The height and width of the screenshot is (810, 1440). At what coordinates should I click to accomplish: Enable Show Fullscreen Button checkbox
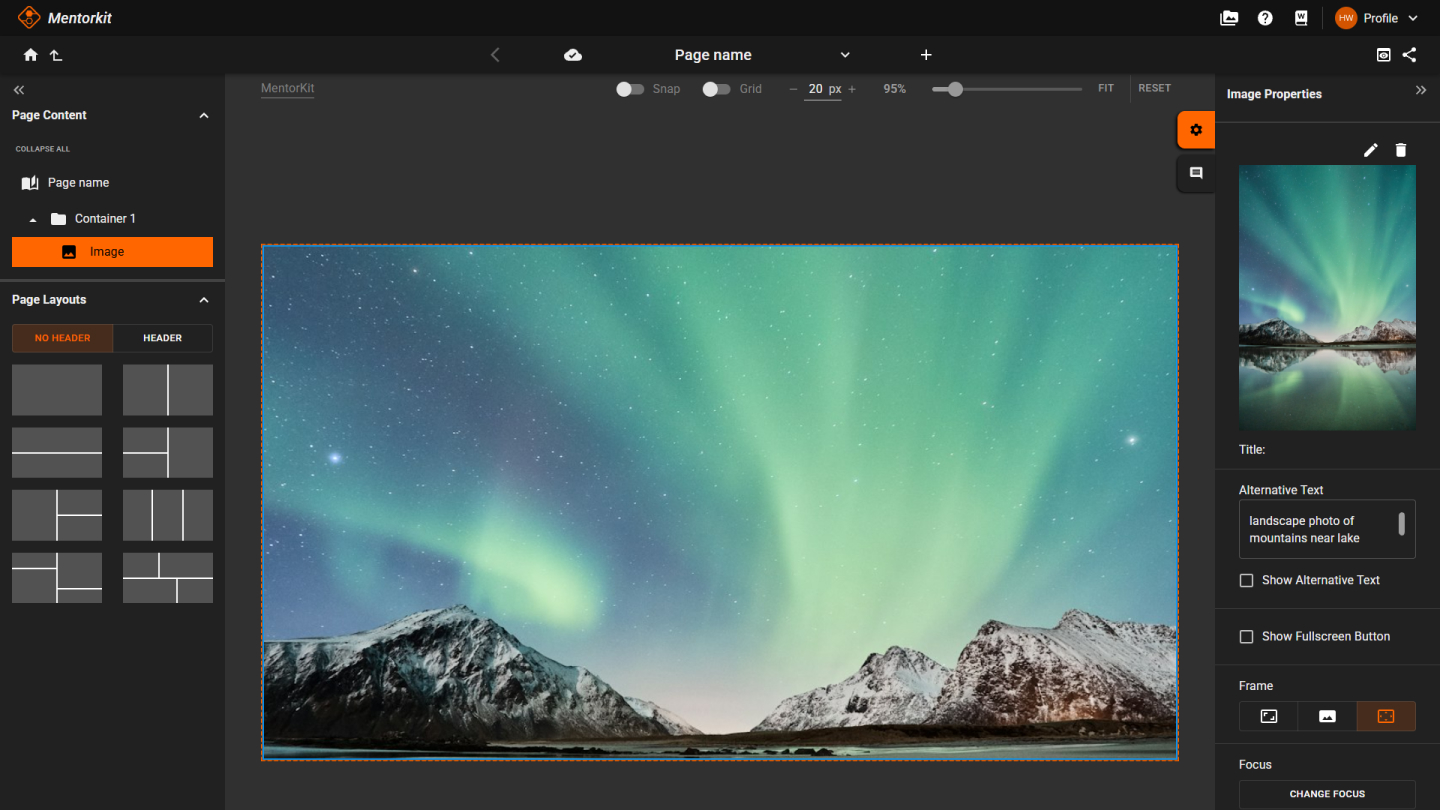(1246, 636)
